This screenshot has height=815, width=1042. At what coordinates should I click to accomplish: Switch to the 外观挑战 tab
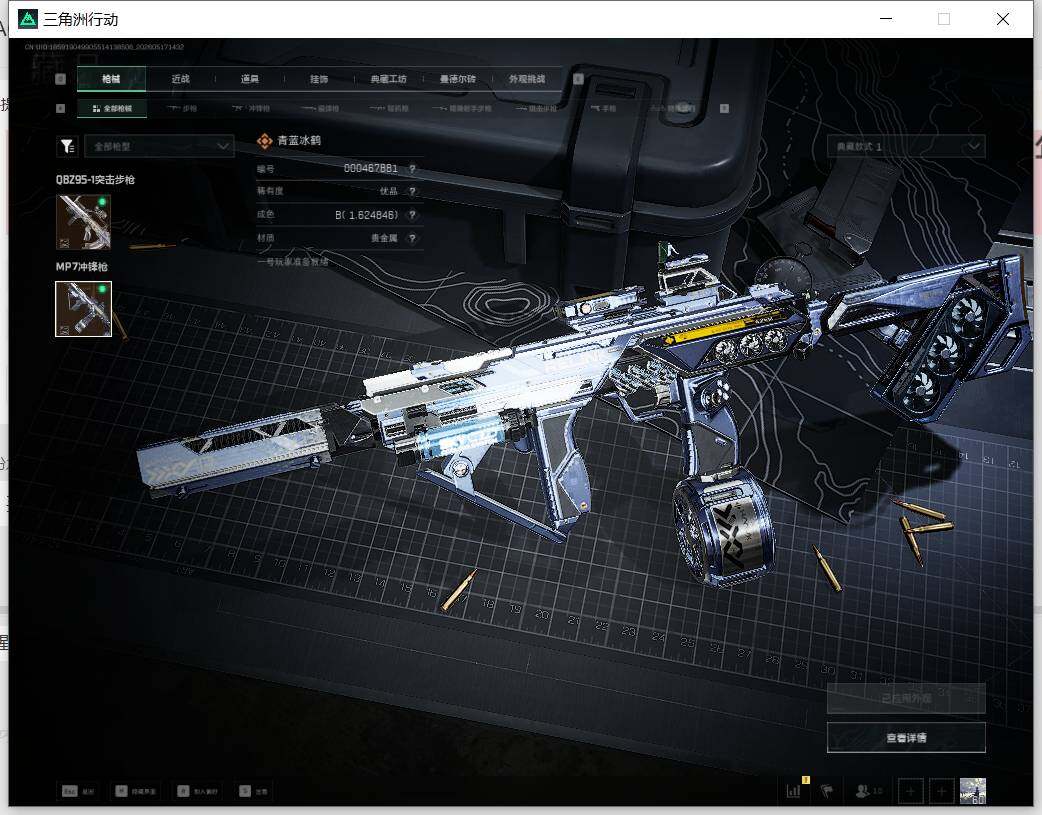tap(527, 79)
